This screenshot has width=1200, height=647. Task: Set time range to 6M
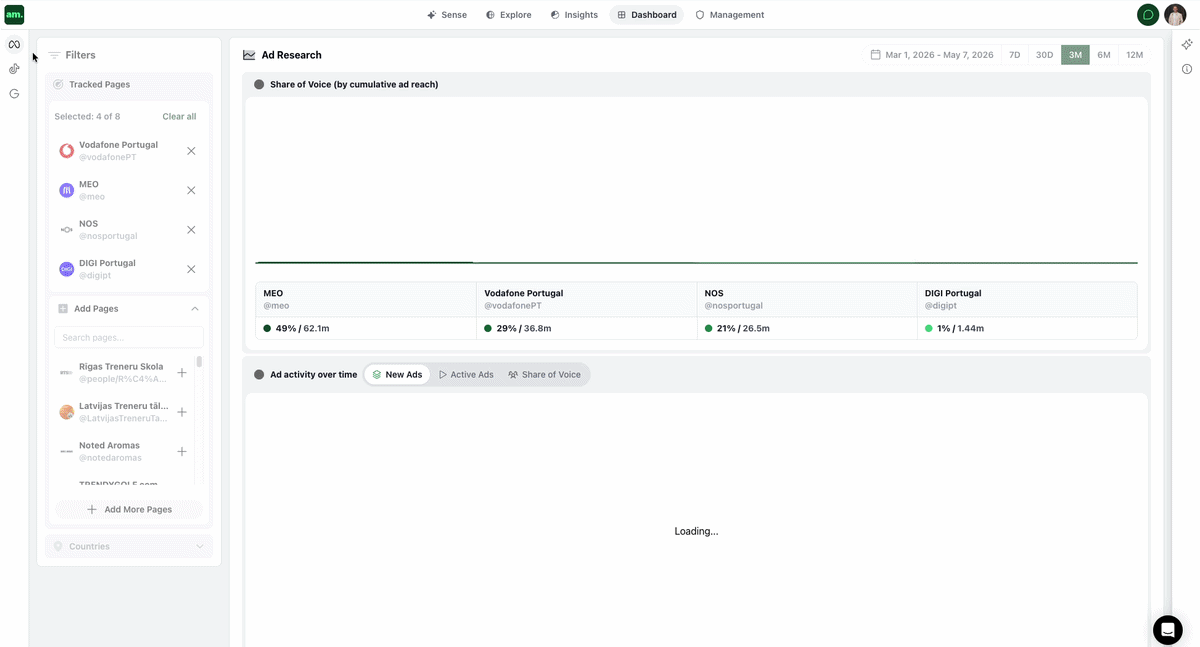pos(1104,55)
